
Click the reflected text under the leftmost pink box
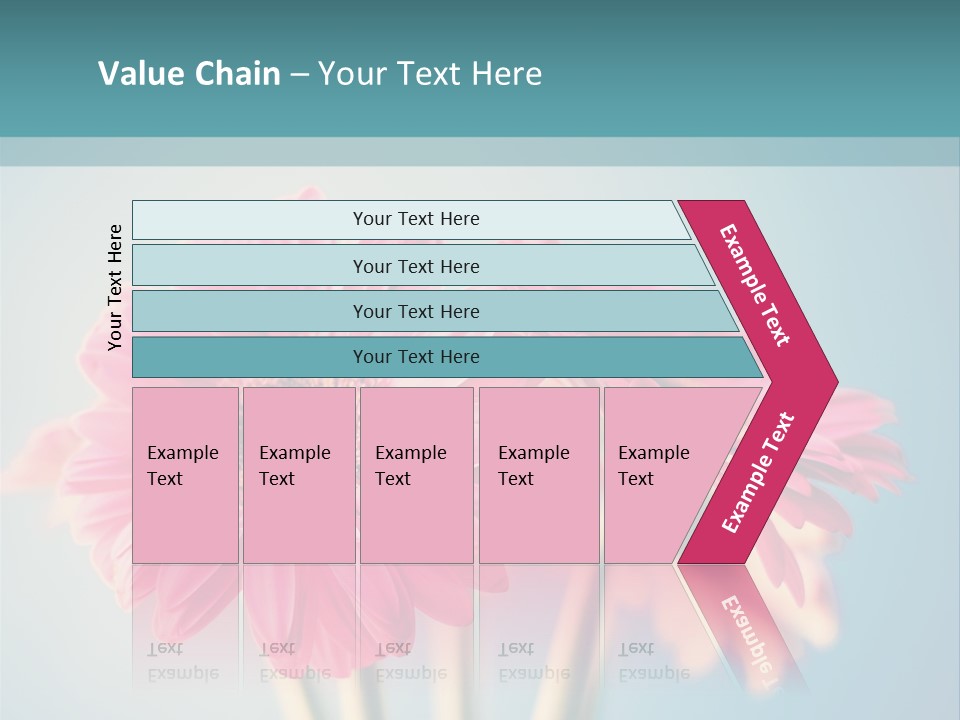(182, 661)
